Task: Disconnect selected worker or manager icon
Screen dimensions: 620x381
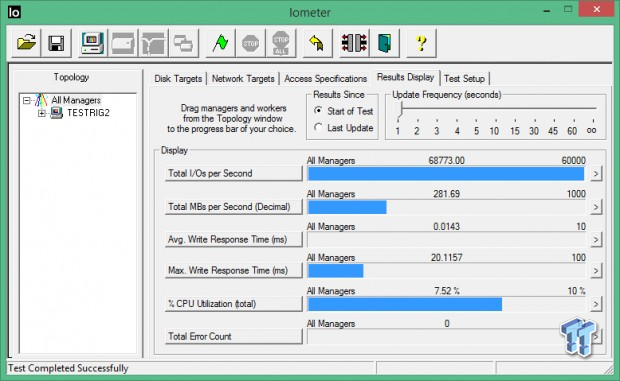Action: [354, 43]
